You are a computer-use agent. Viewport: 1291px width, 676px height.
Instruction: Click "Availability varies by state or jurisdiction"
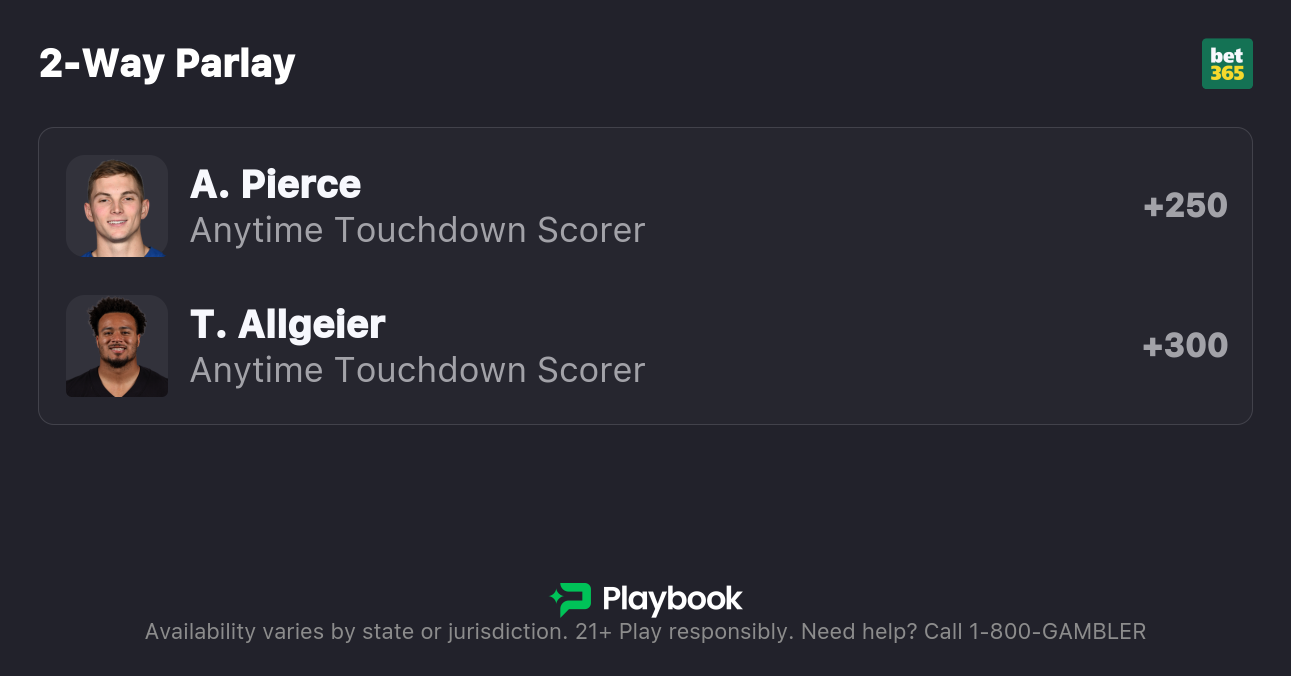(x=355, y=632)
